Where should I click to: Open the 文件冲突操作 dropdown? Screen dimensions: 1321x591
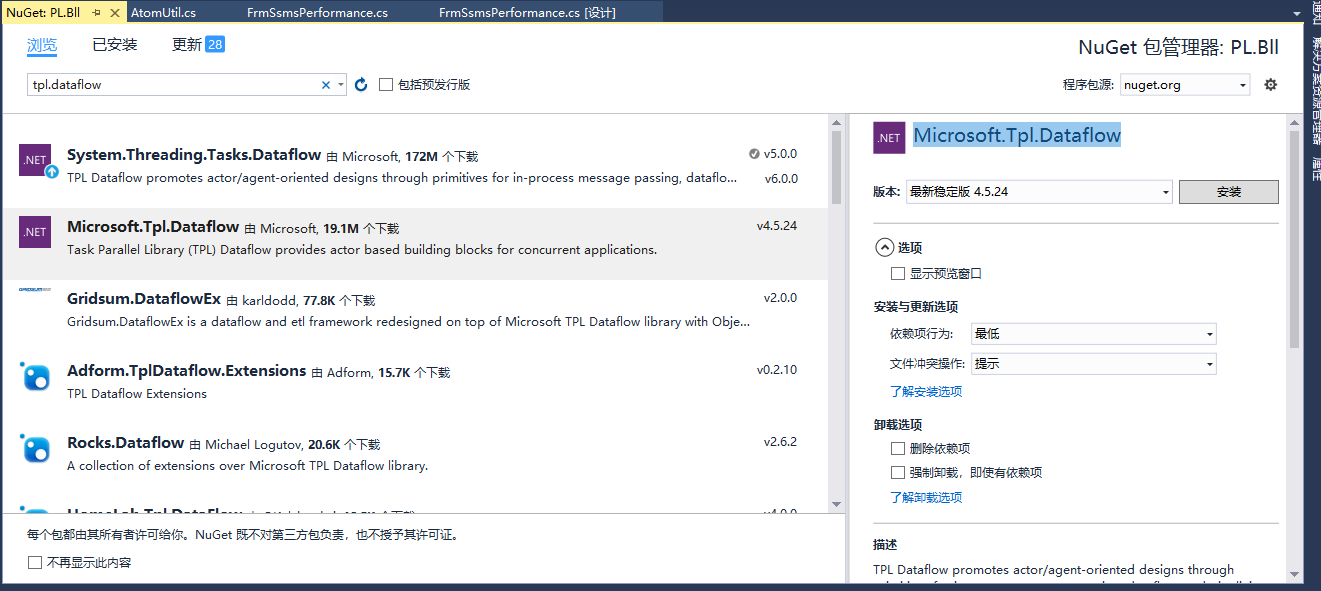coord(1094,364)
